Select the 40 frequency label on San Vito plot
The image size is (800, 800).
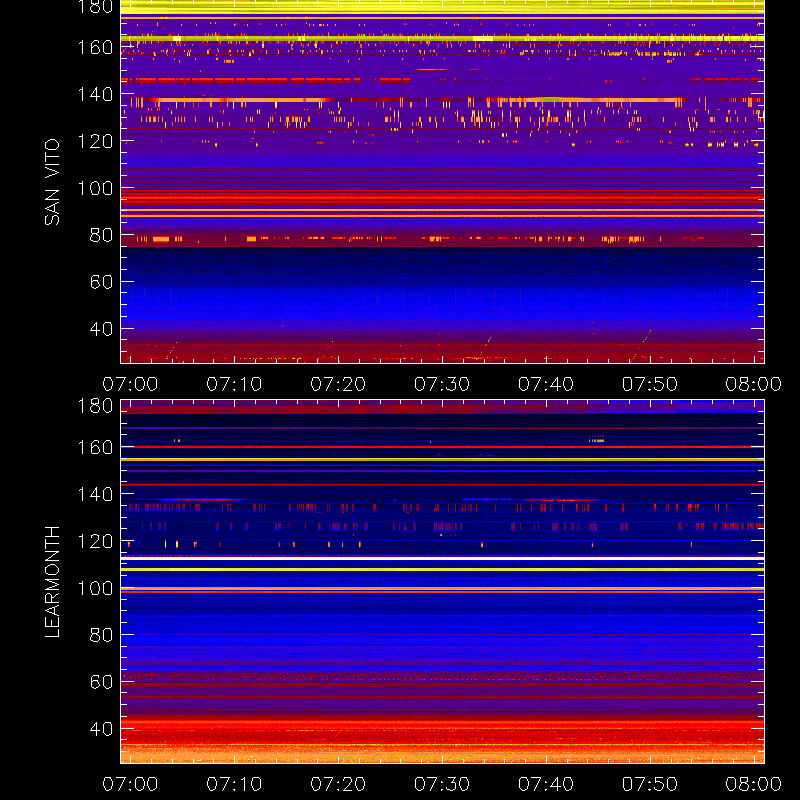coord(101,329)
